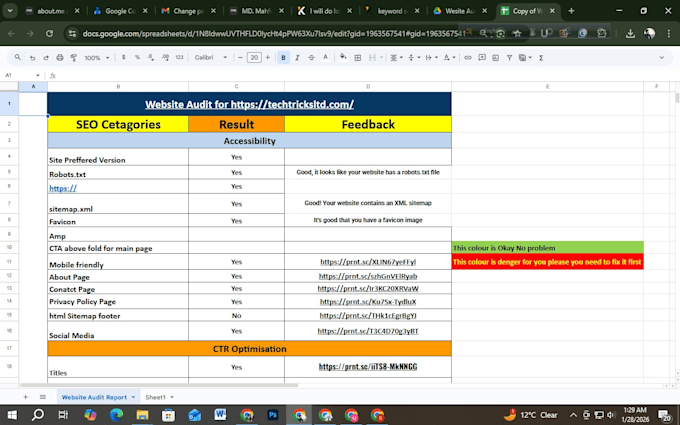Select column E header
680x425 pixels.
tap(547, 87)
